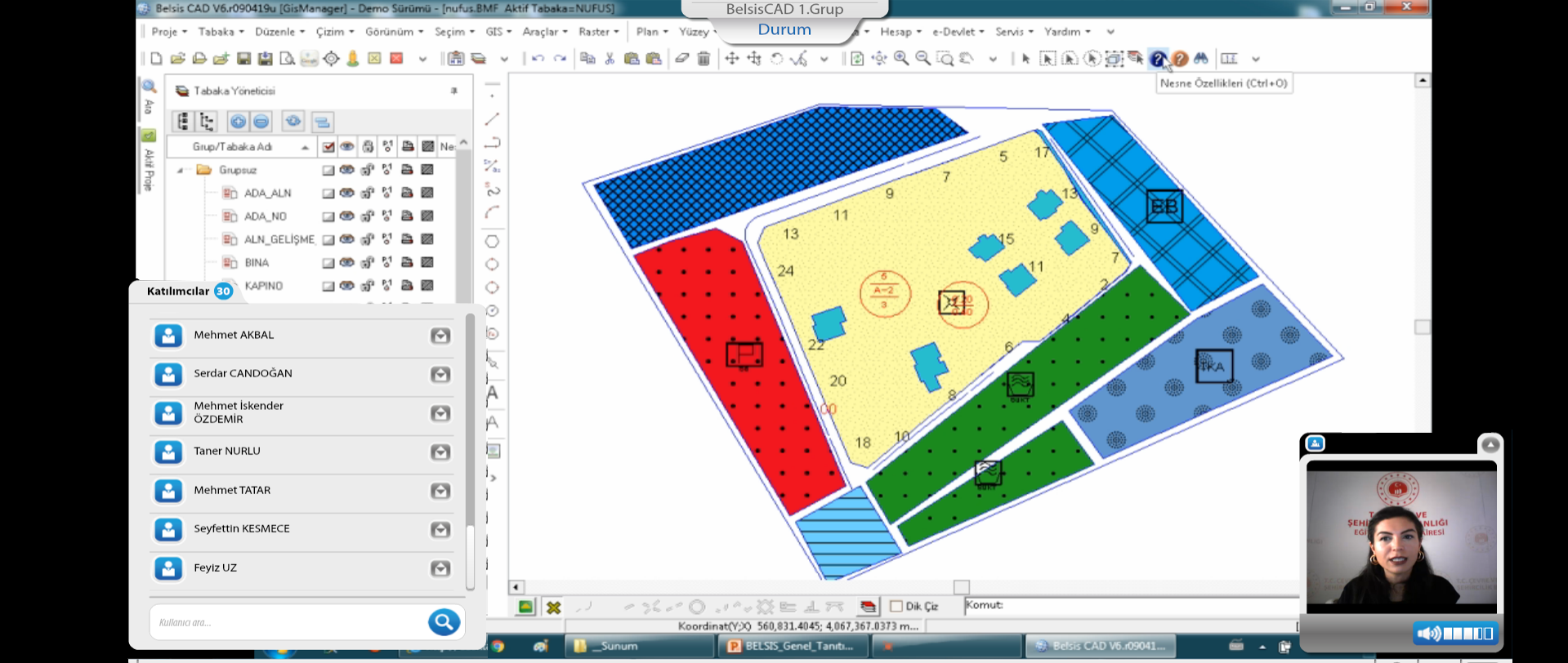
Task: Click the yellow X cancel icon
Action: pyautogui.click(x=553, y=607)
